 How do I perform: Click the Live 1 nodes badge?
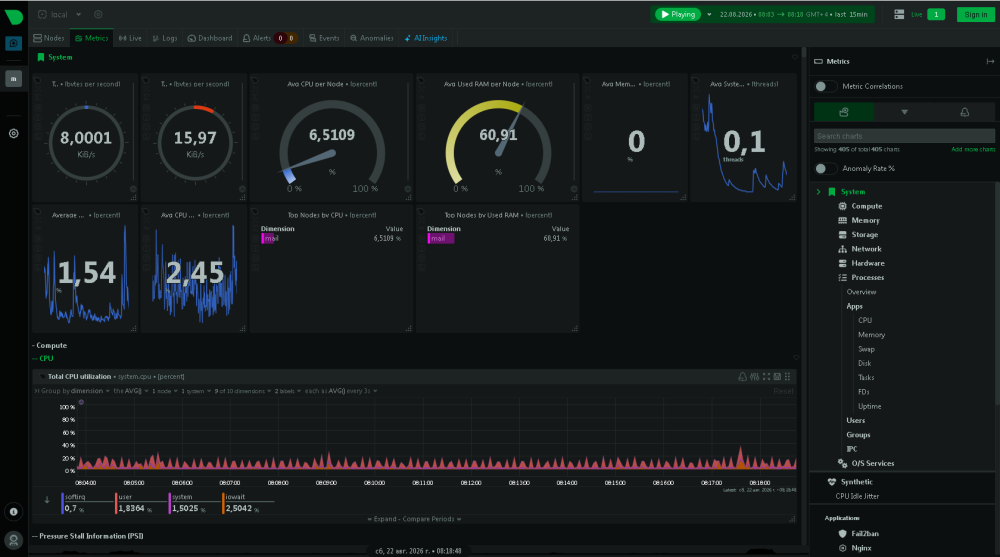(936, 14)
